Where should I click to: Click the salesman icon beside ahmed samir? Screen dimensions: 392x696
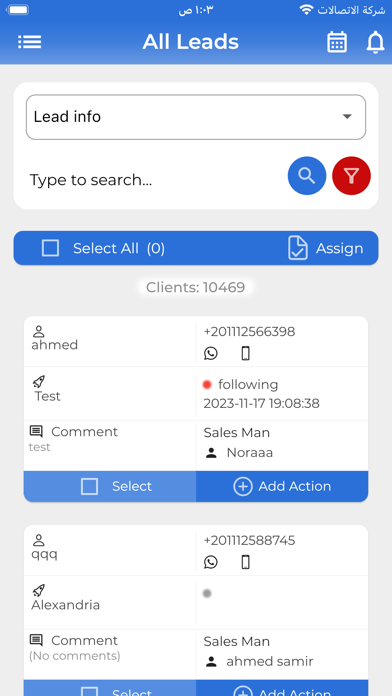point(211,662)
